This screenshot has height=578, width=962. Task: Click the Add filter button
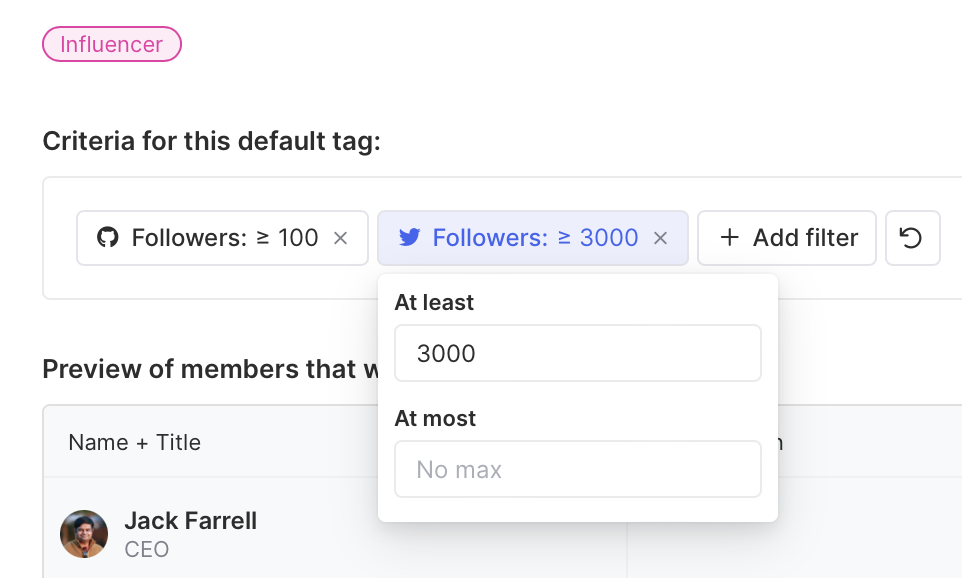point(787,238)
